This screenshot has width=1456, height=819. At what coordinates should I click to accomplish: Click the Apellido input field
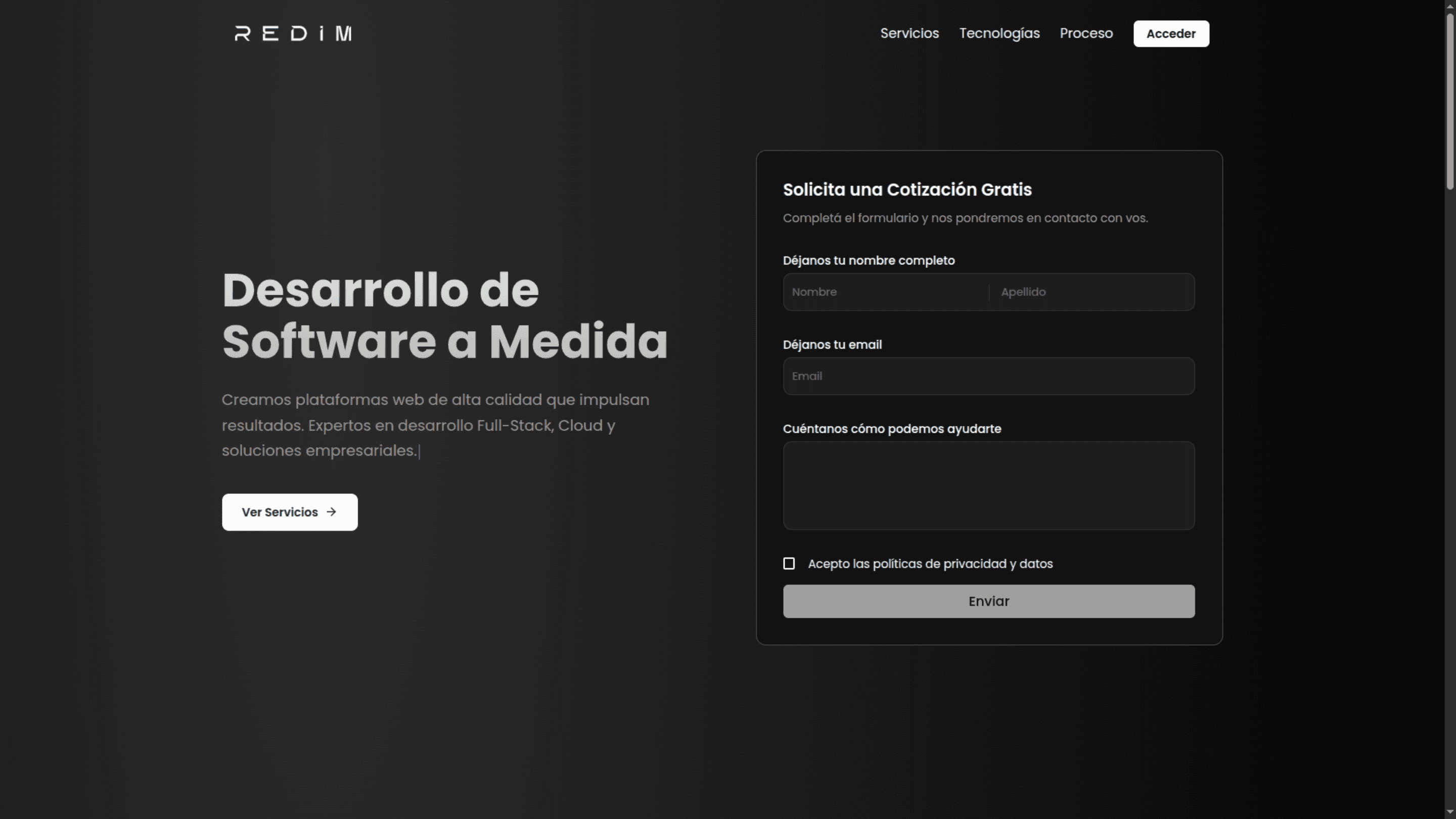[x=1091, y=292]
